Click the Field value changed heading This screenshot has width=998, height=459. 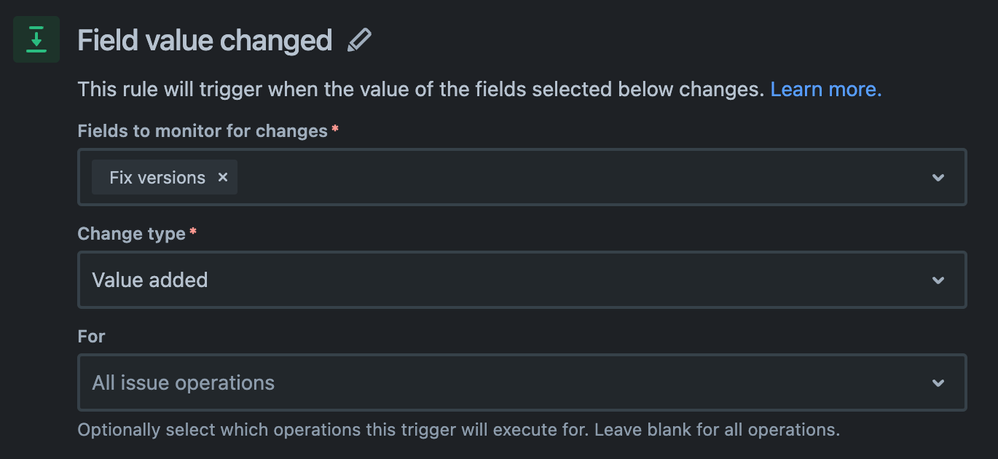205,41
